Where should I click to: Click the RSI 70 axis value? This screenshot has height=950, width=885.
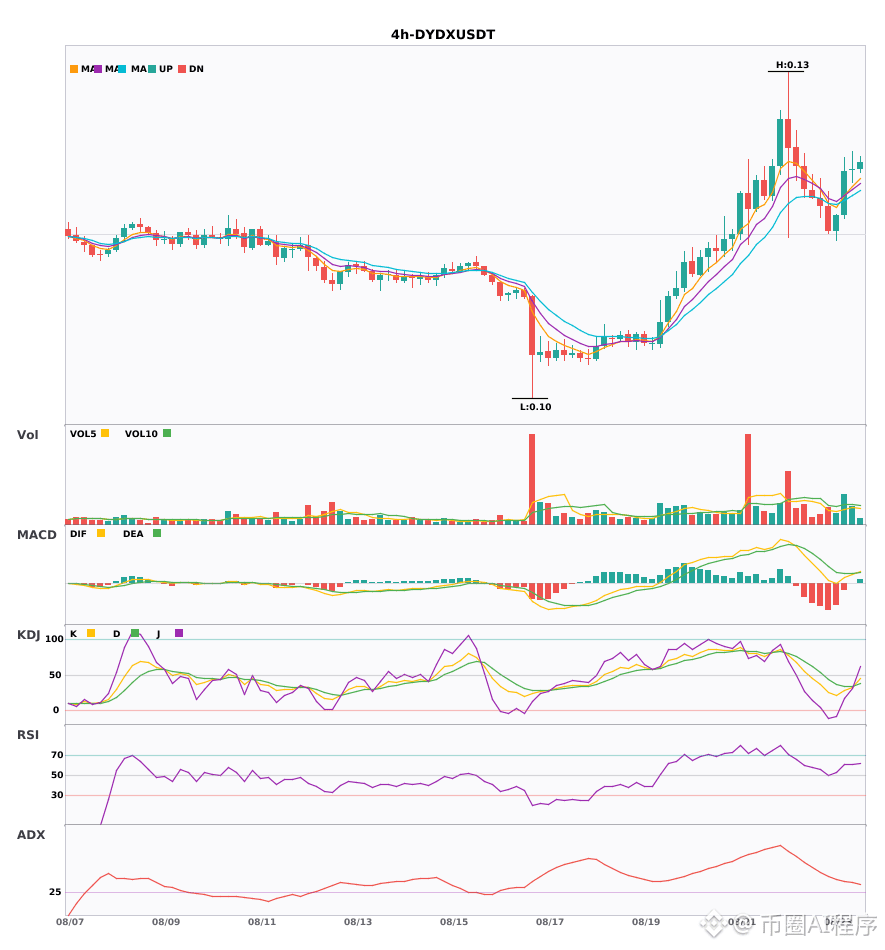pos(57,755)
